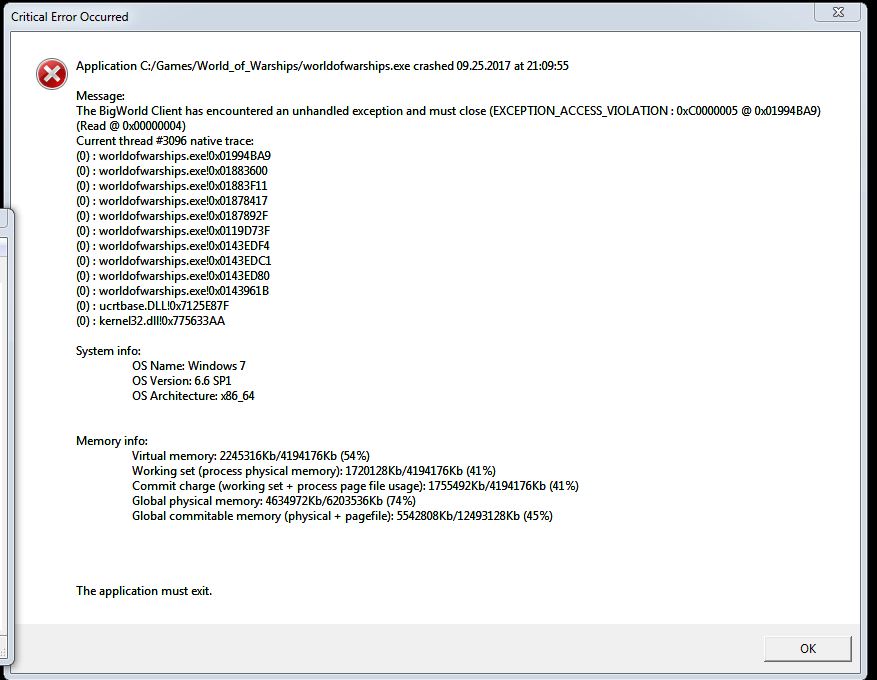The width and height of the screenshot is (877, 680).
Task: Click "The application must exit." text
Action: pos(144,591)
